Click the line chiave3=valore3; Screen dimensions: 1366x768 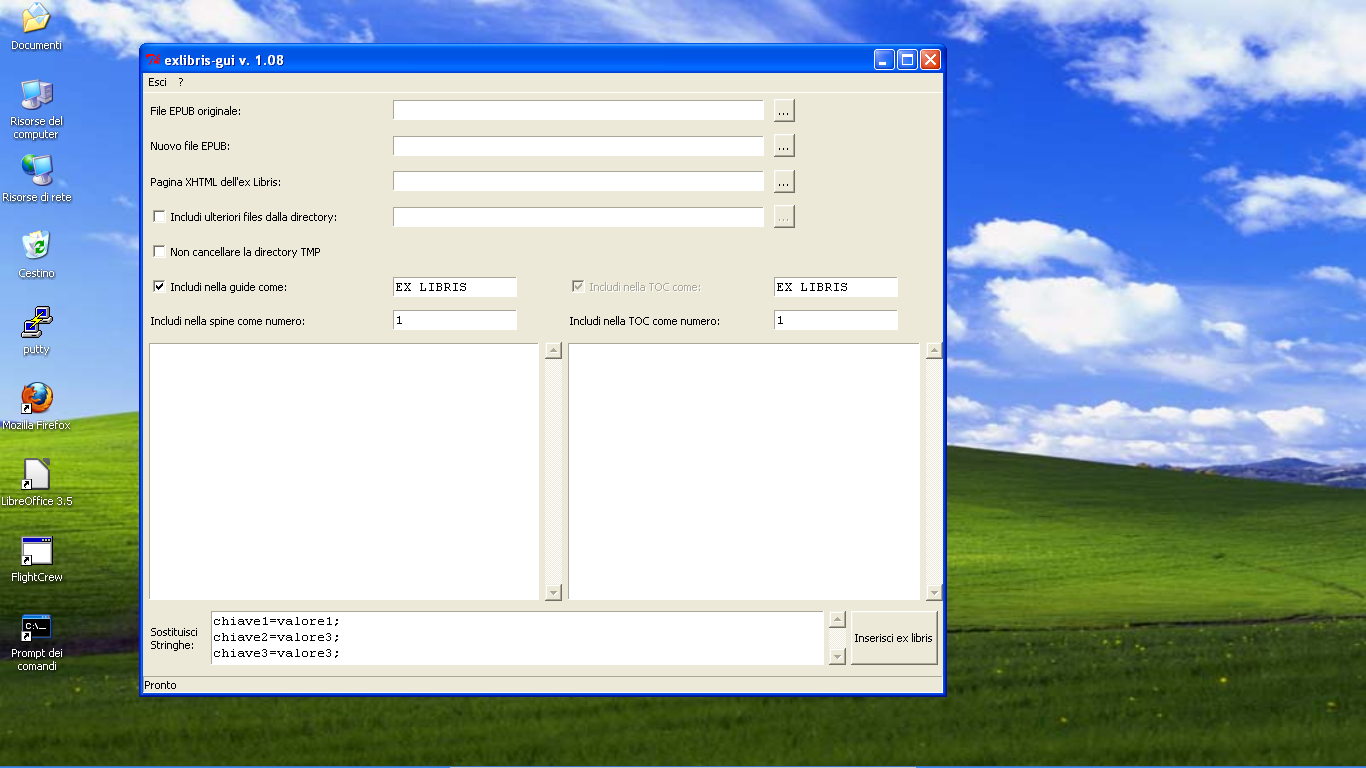coord(277,653)
